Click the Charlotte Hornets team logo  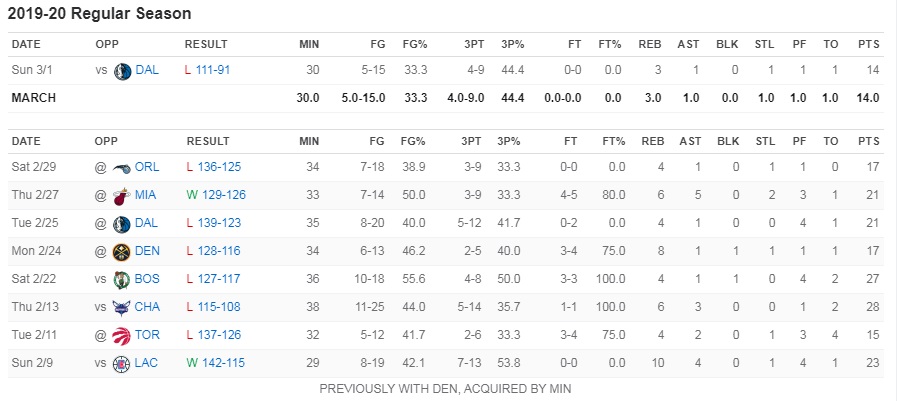tap(121, 308)
